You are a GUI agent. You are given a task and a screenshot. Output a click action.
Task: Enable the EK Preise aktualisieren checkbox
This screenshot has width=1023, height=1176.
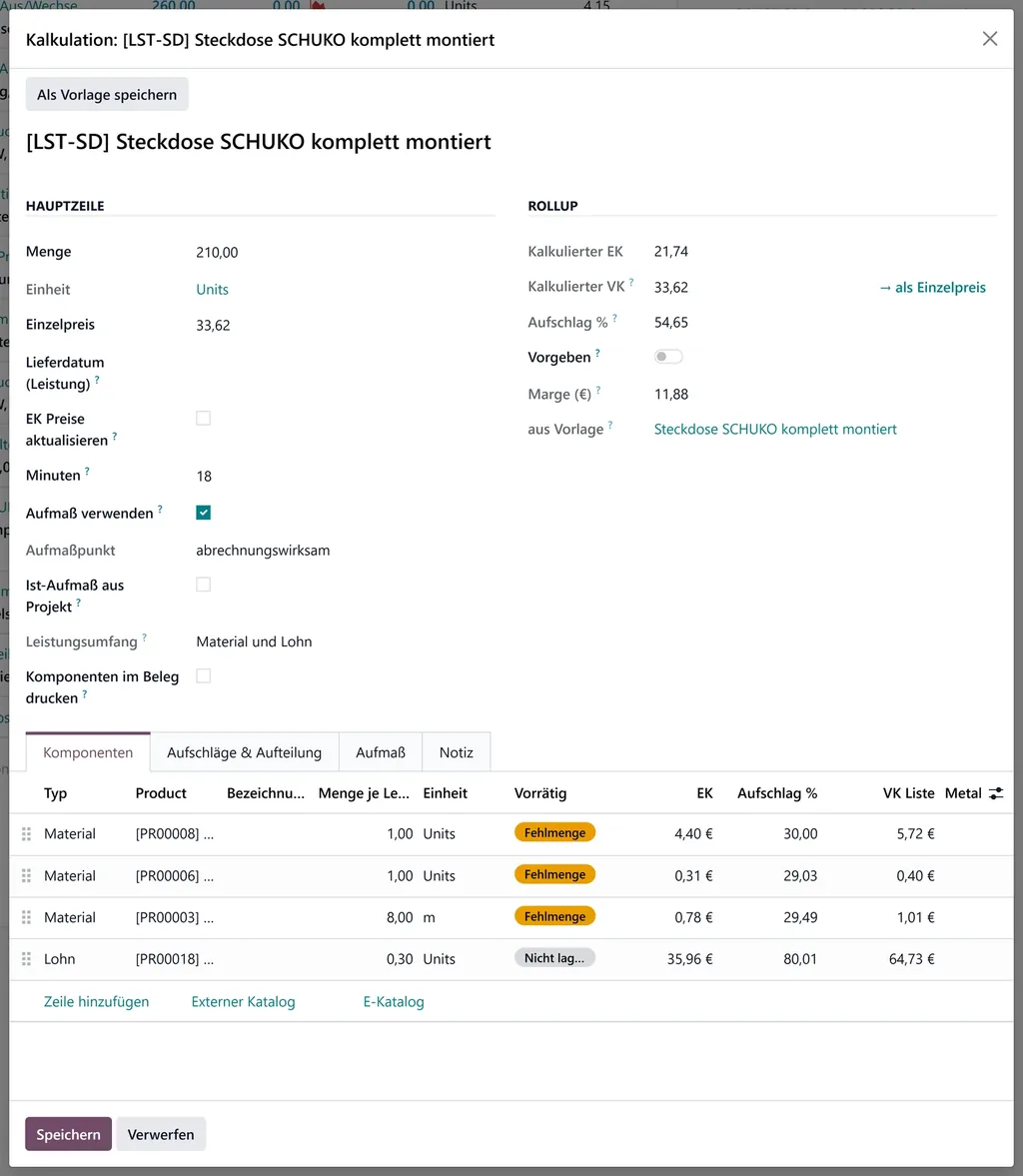coord(203,419)
